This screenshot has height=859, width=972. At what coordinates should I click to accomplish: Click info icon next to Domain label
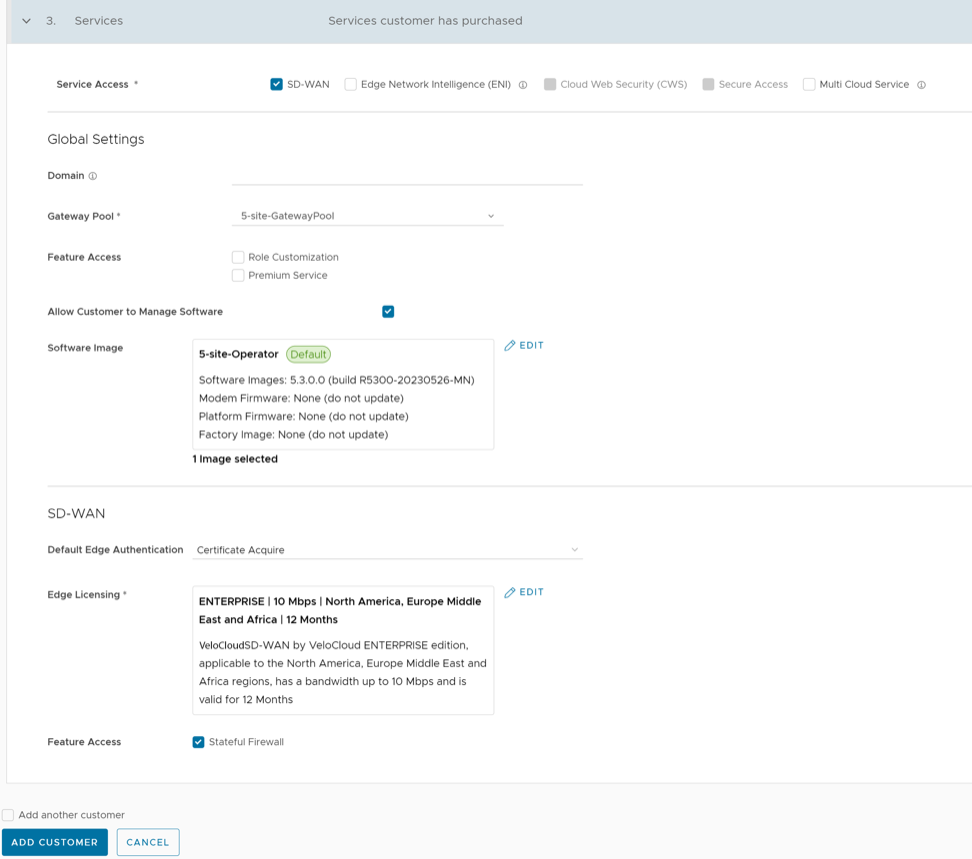click(x=93, y=176)
